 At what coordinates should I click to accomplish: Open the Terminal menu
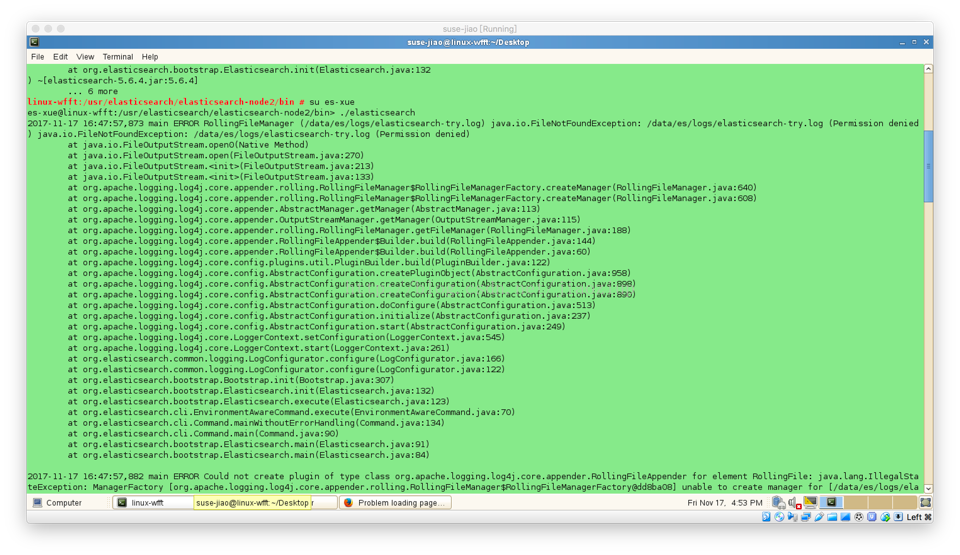(x=118, y=56)
